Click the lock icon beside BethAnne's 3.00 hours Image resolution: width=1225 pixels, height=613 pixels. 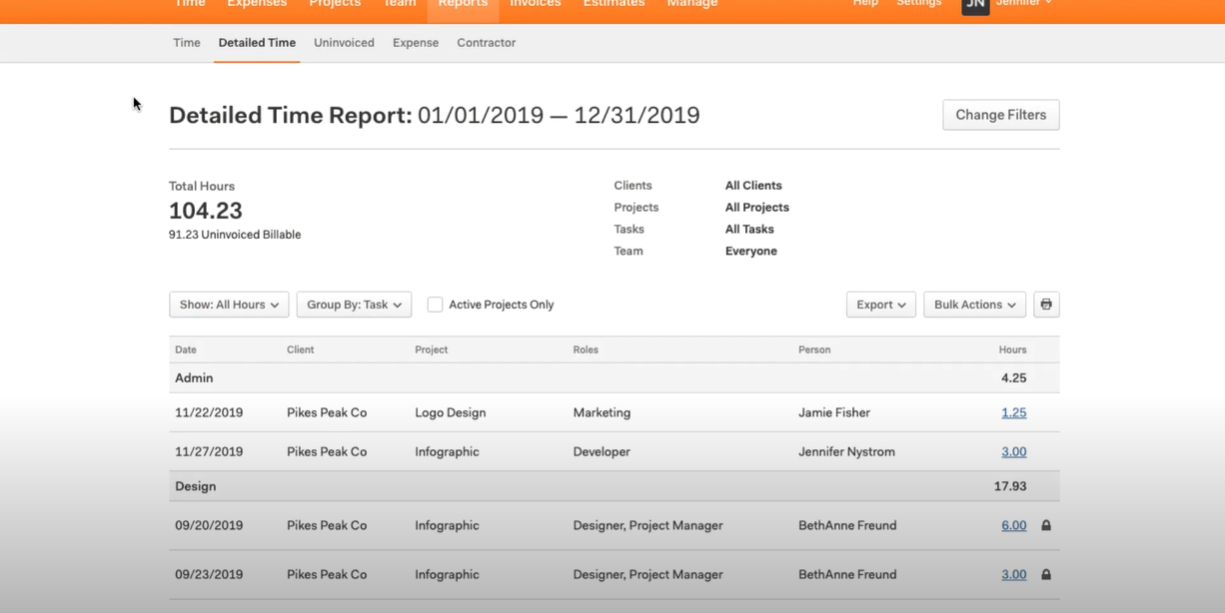(1046, 574)
